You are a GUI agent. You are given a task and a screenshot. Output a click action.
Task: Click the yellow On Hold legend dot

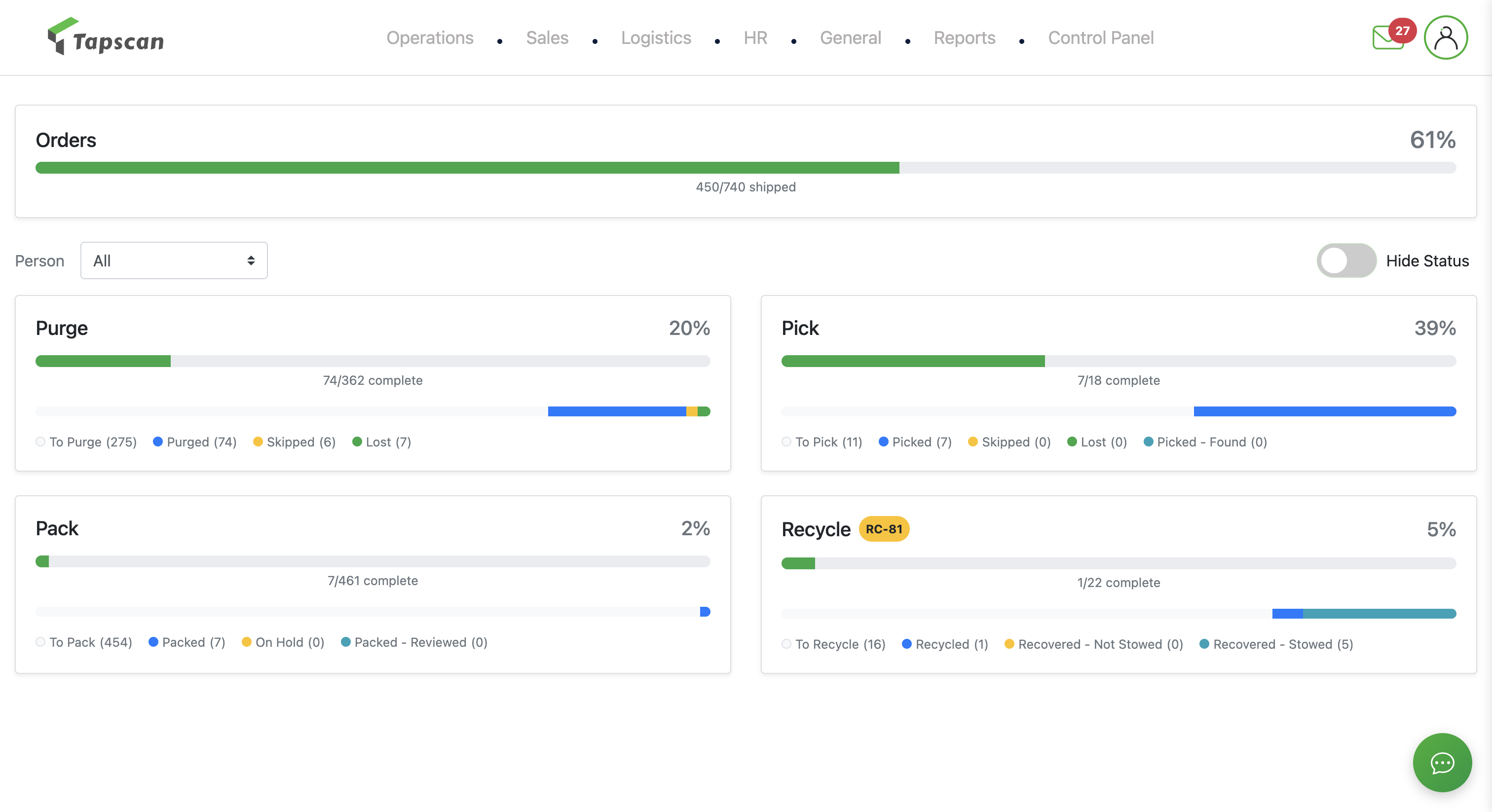click(246, 642)
